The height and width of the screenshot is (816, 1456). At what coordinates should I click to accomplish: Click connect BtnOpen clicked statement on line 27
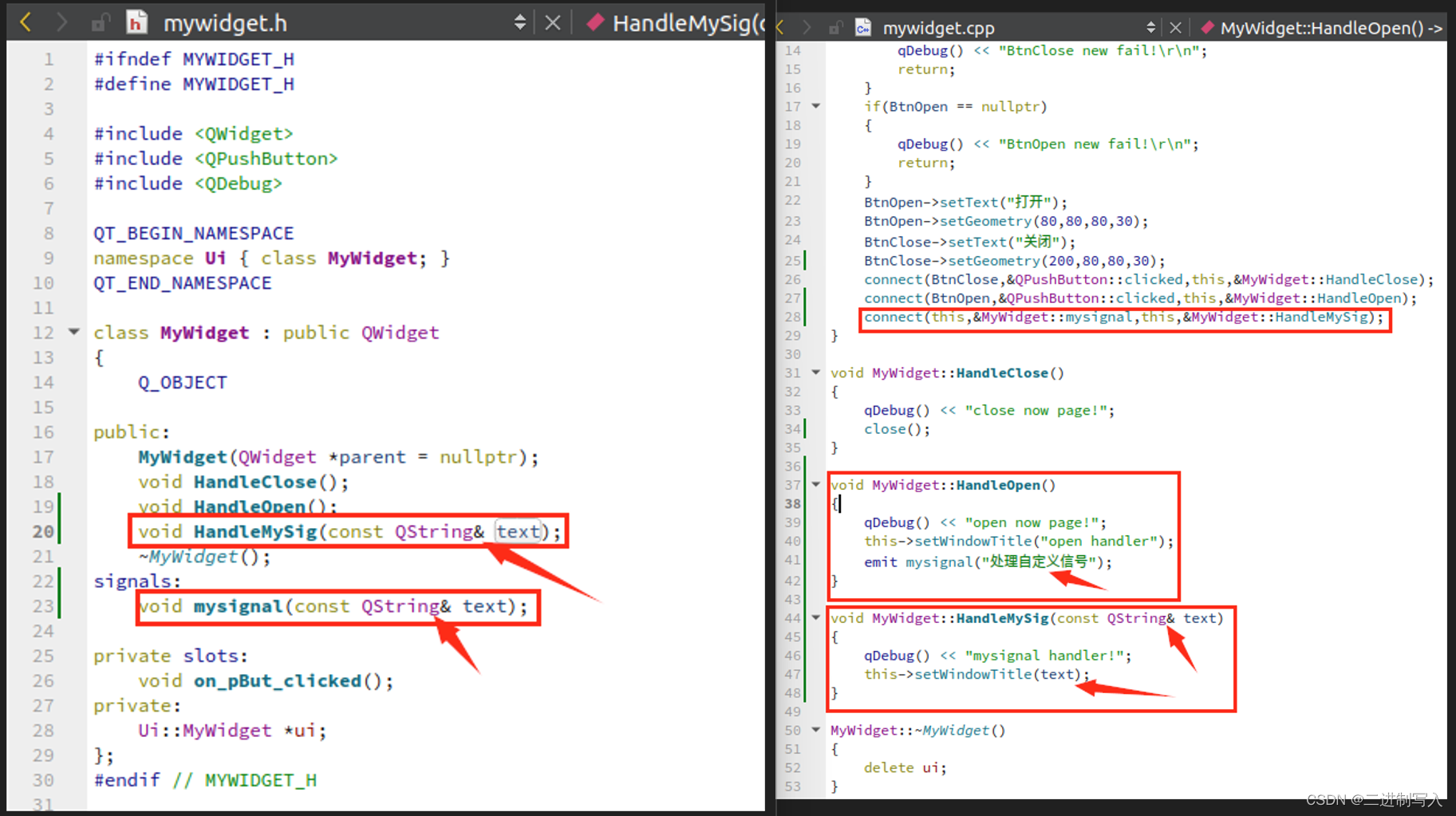pos(1140,298)
